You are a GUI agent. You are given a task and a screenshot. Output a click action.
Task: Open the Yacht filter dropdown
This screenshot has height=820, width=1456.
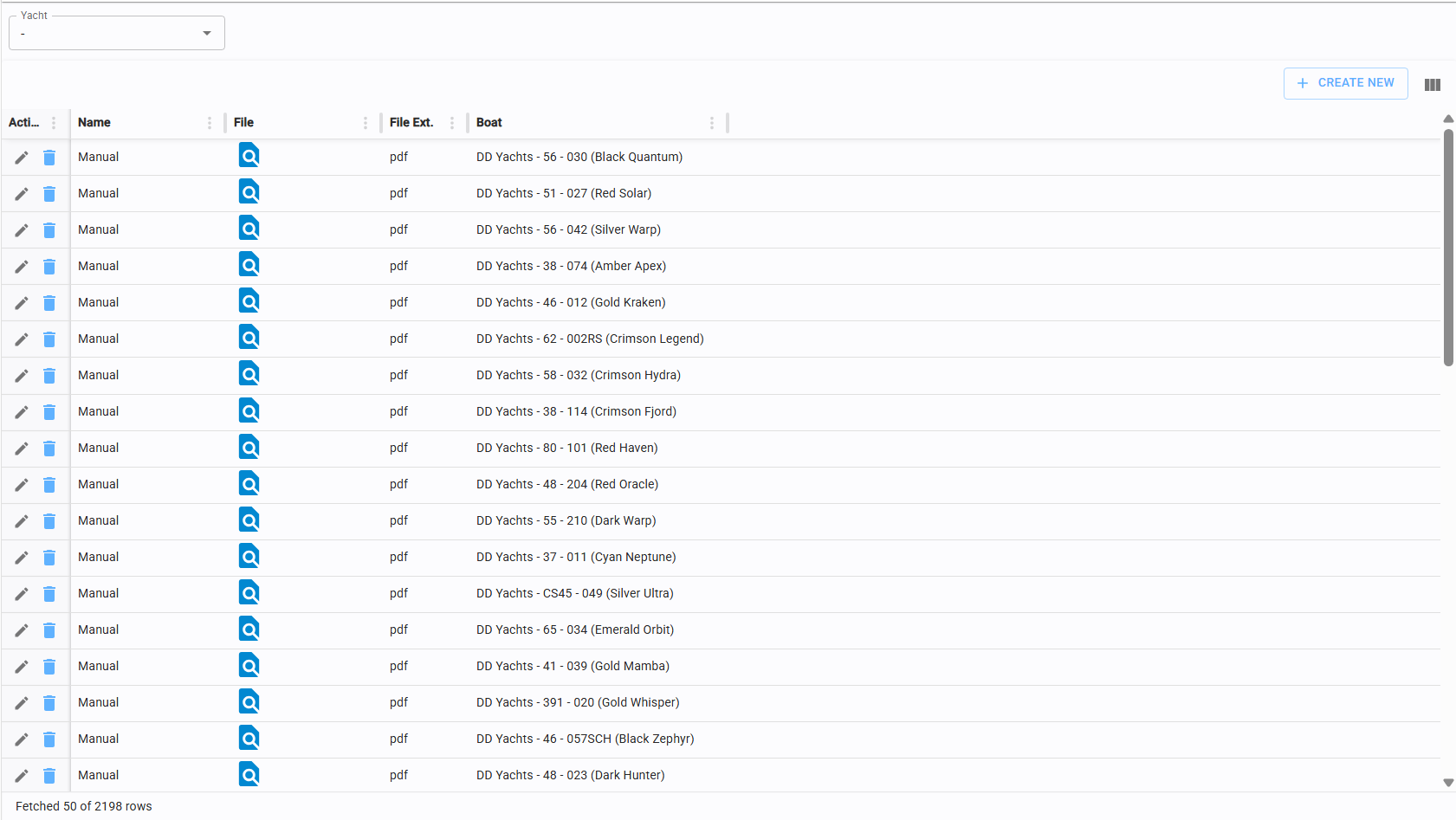[117, 34]
